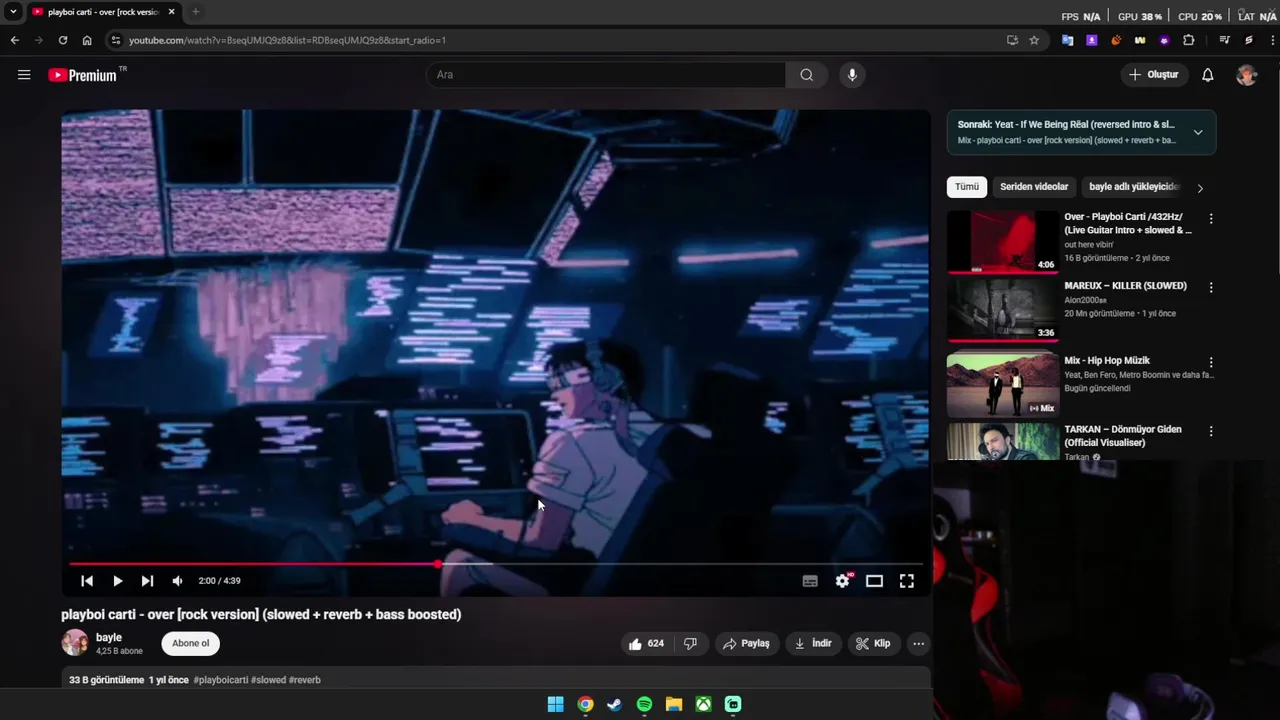The height and width of the screenshot is (720, 1280).
Task: Open Mix - Hip Hop Müzik thumbnail
Action: coord(1003,385)
